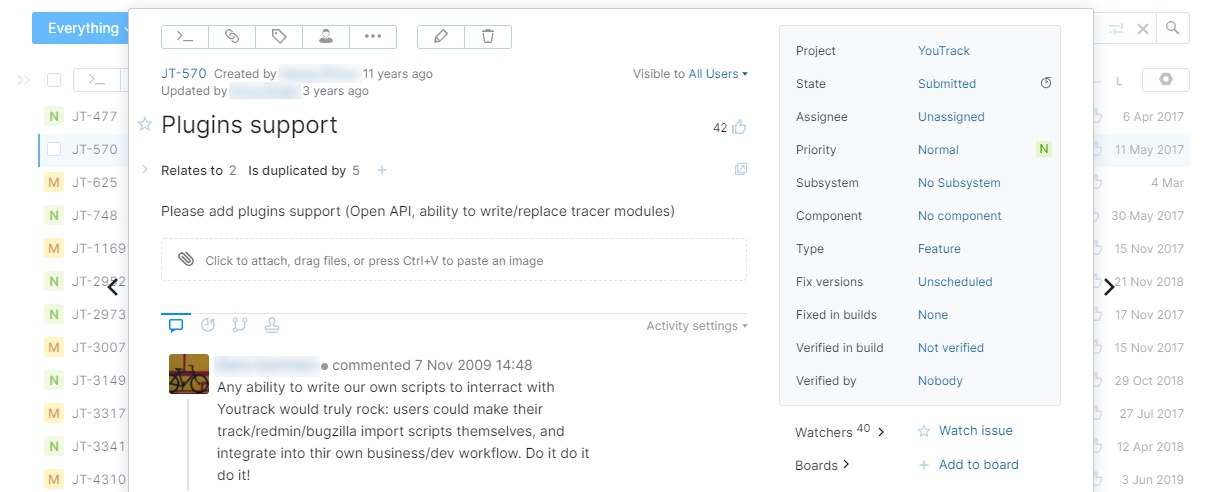The image size is (1220, 492).
Task: Click the link issue chain icon
Action: pos(232,37)
